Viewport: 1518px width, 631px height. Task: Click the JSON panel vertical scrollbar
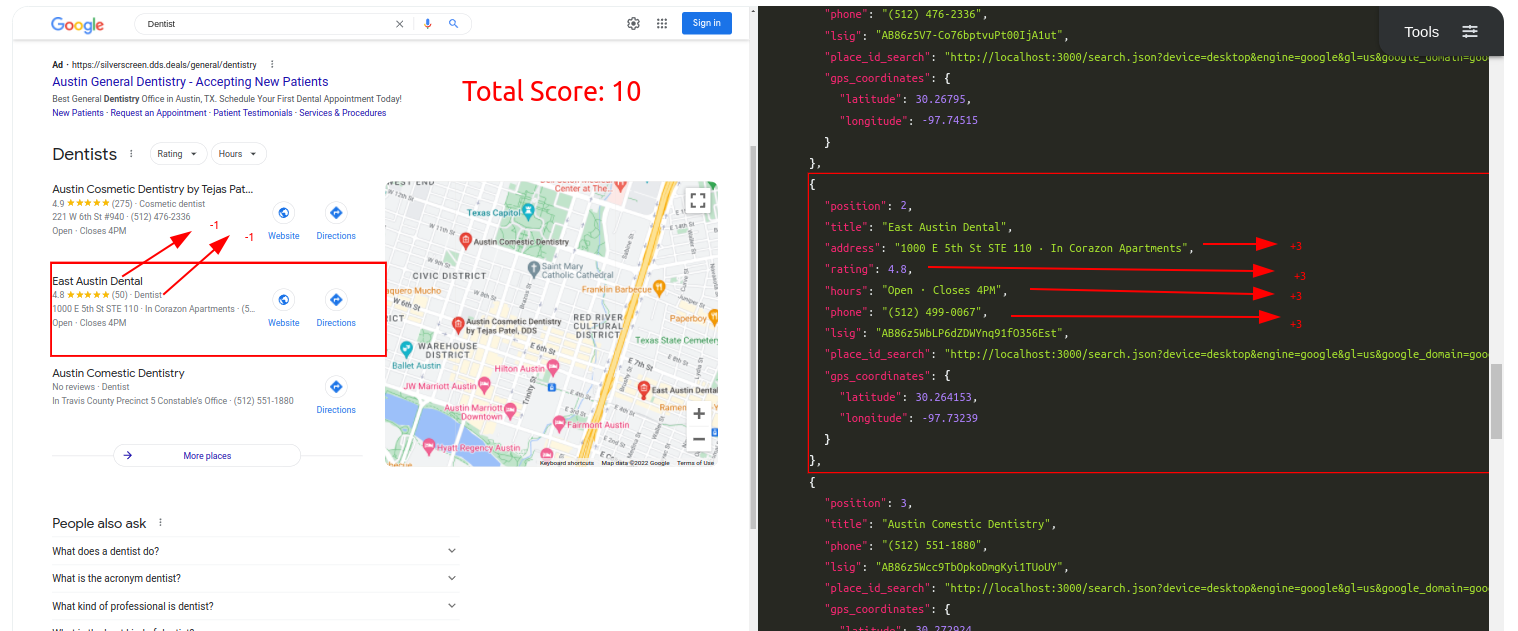pos(1496,401)
